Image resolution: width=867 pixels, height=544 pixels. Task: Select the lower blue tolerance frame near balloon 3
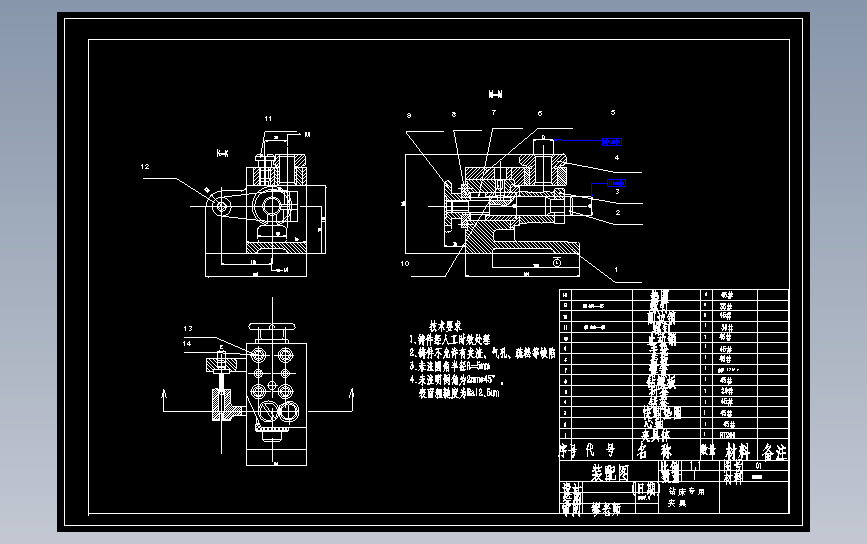pos(616,183)
